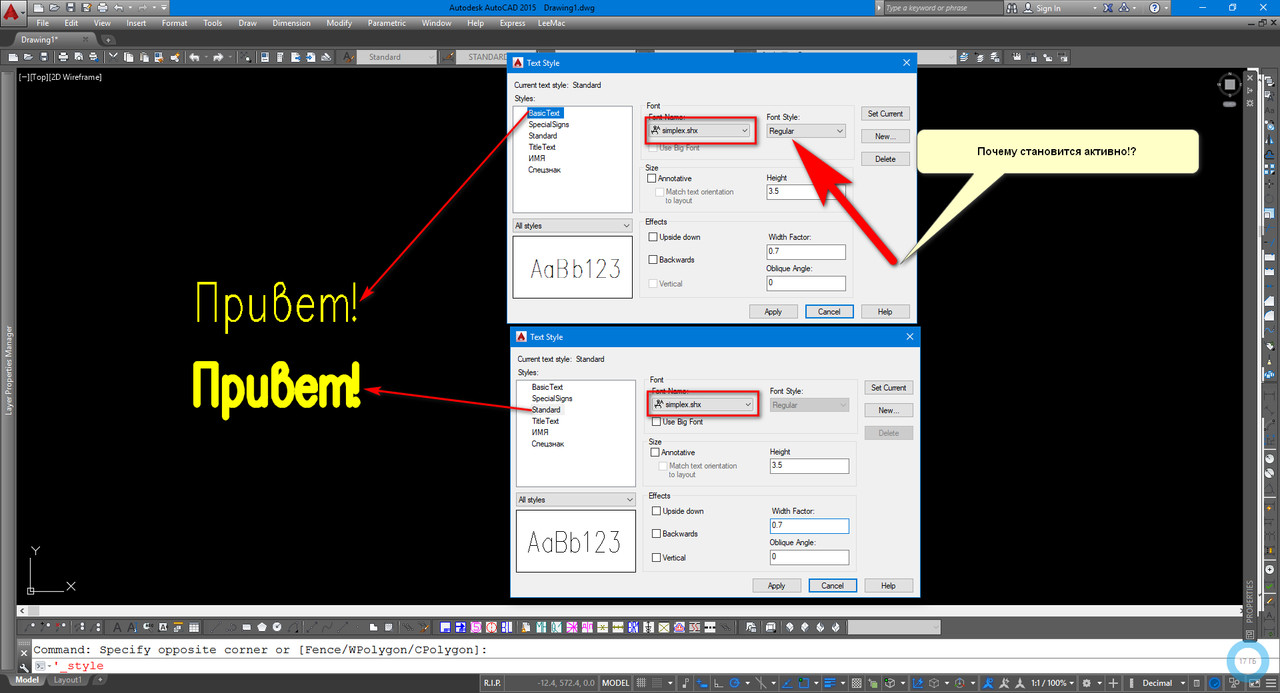This screenshot has height=693, width=1280.
Task: Open the Format menu
Action: click(174, 23)
